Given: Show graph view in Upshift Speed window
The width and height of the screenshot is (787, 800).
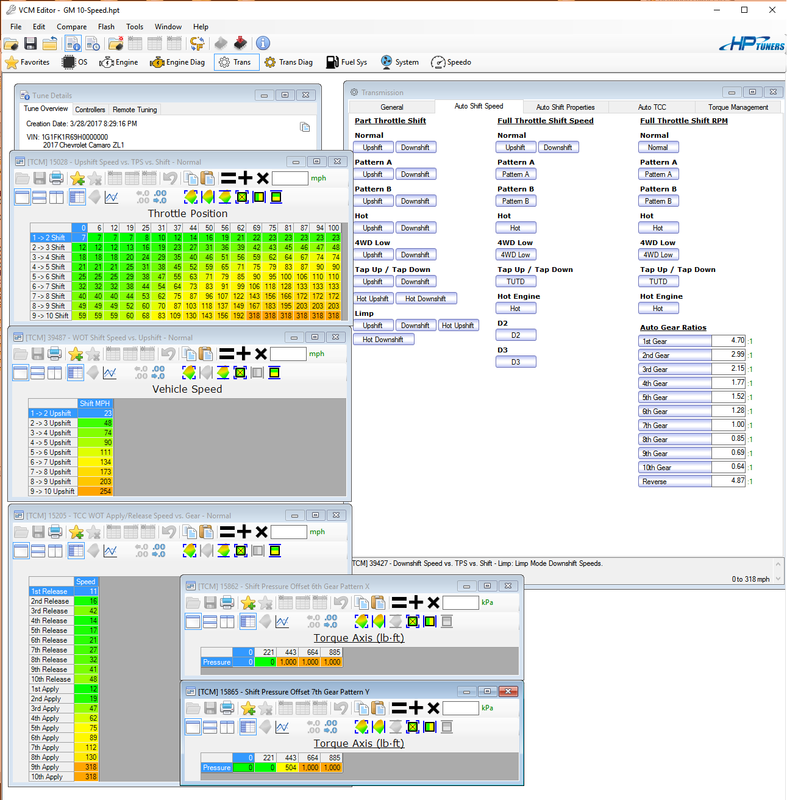Looking at the screenshot, I should click(x=111, y=197).
